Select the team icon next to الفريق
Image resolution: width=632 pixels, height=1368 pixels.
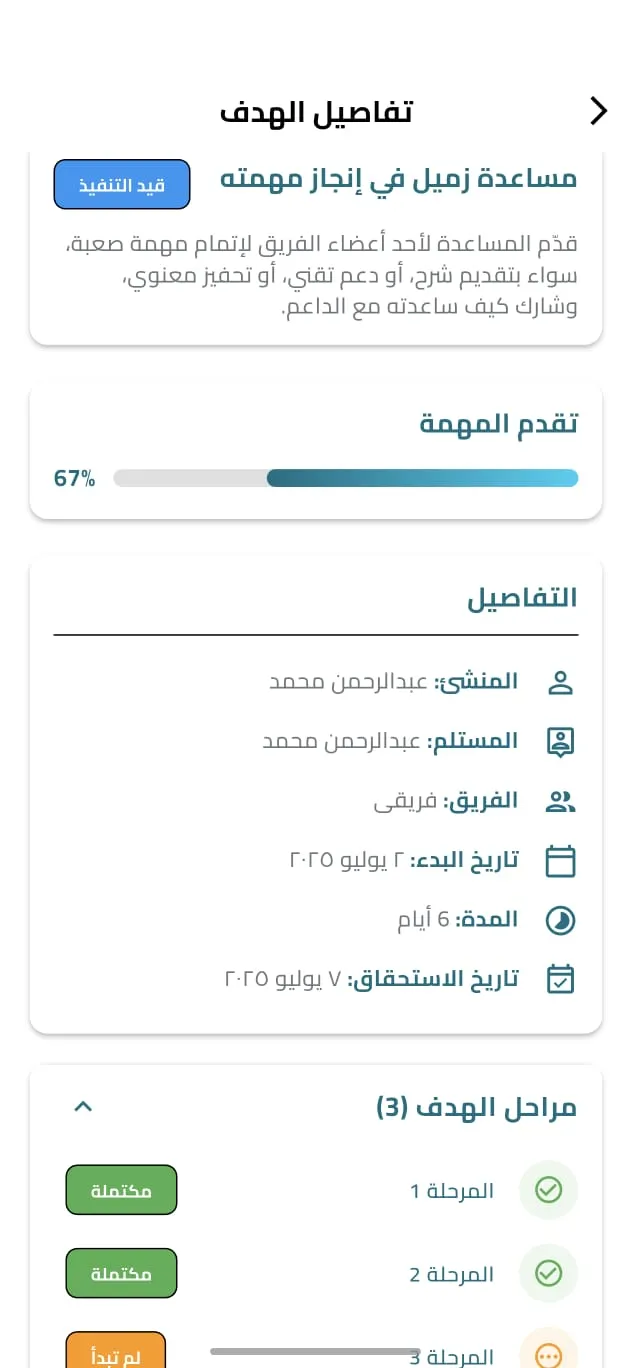click(561, 800)
